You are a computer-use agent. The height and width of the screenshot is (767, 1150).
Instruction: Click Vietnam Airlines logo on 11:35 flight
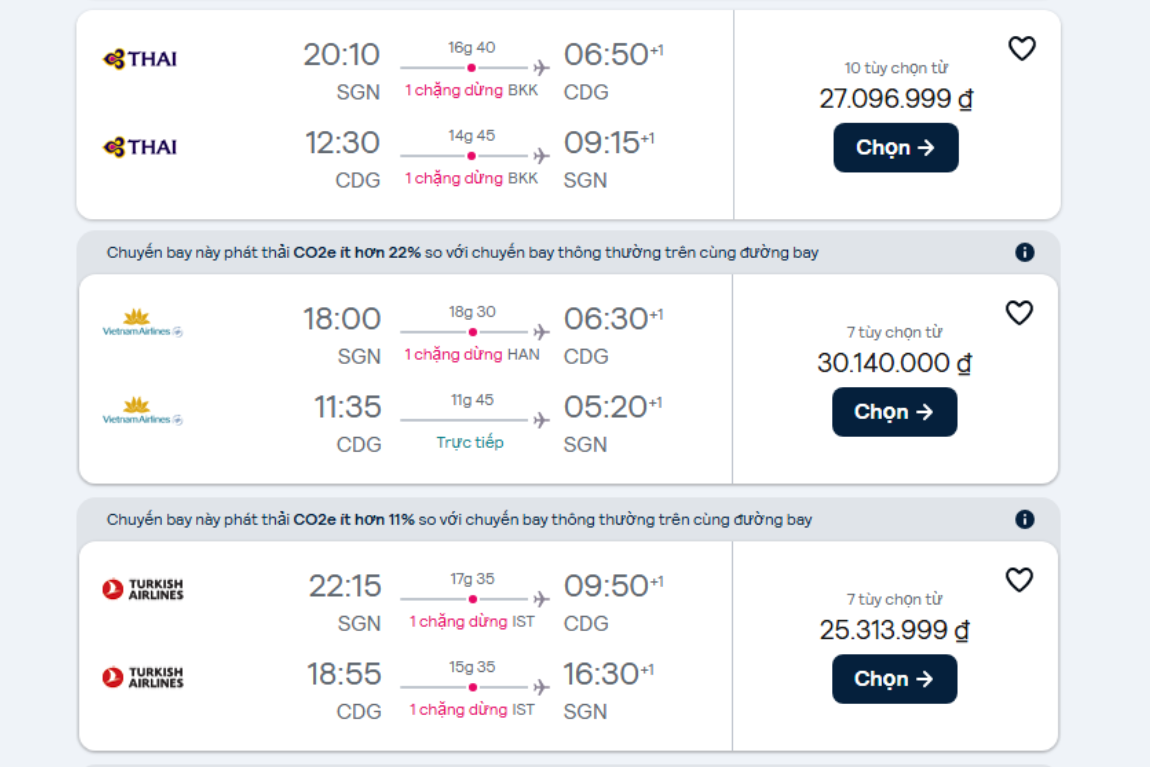click(x=142, y=411)
